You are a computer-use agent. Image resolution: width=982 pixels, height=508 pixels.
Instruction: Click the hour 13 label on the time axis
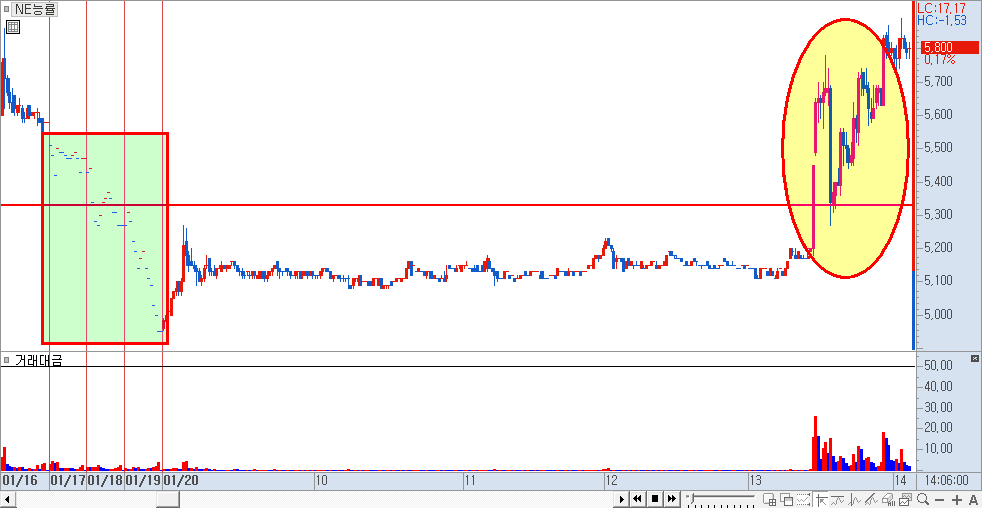tap(756, 480)
